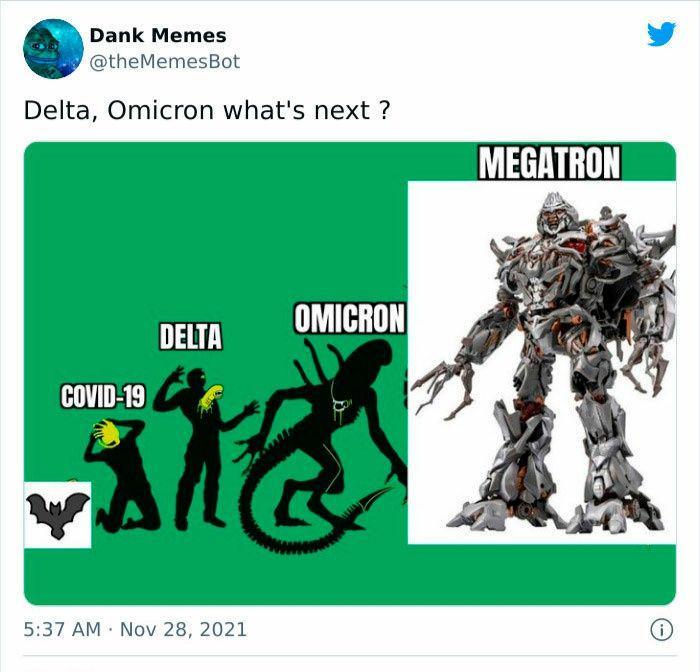Open the tweet info icon
700x672 pixels.
coord(662,630)
